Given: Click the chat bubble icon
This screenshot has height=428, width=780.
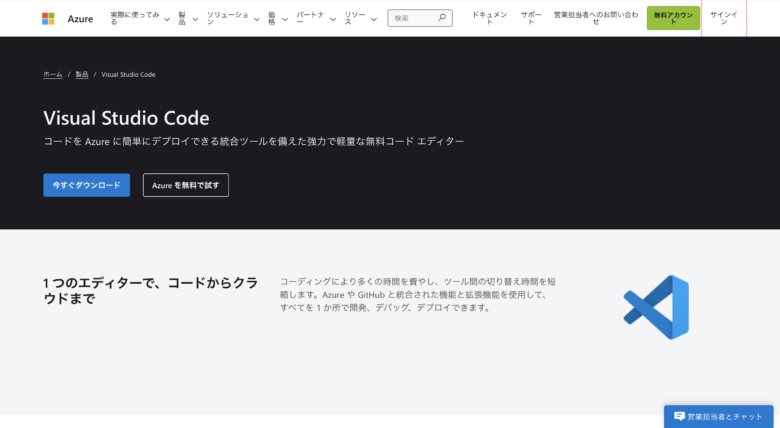Looking at the screenshot, I should coord(679,416).
